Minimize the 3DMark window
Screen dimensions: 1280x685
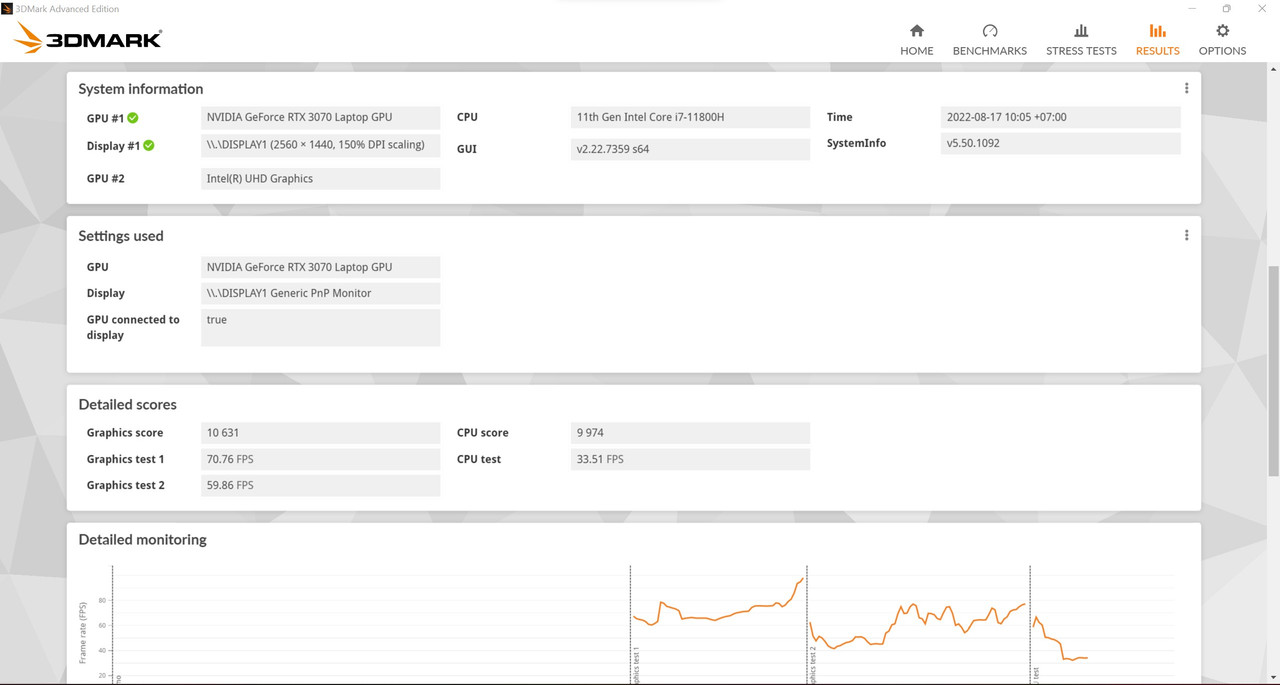tap(1191, 8)
